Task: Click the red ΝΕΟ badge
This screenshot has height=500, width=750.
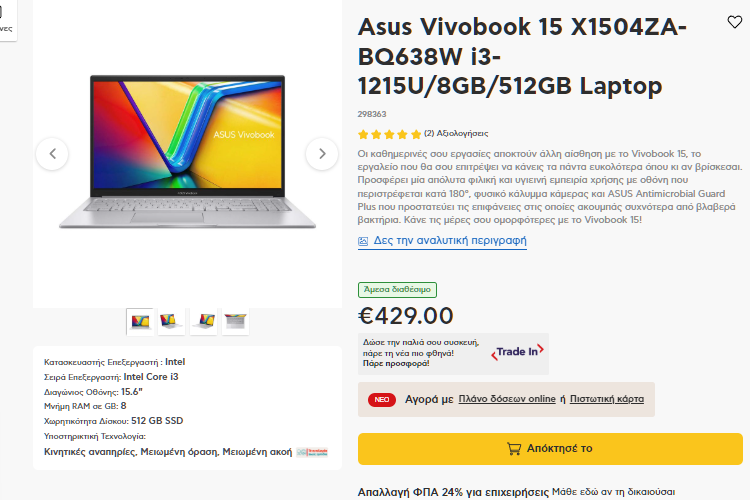Action: [x=382, y=400]
